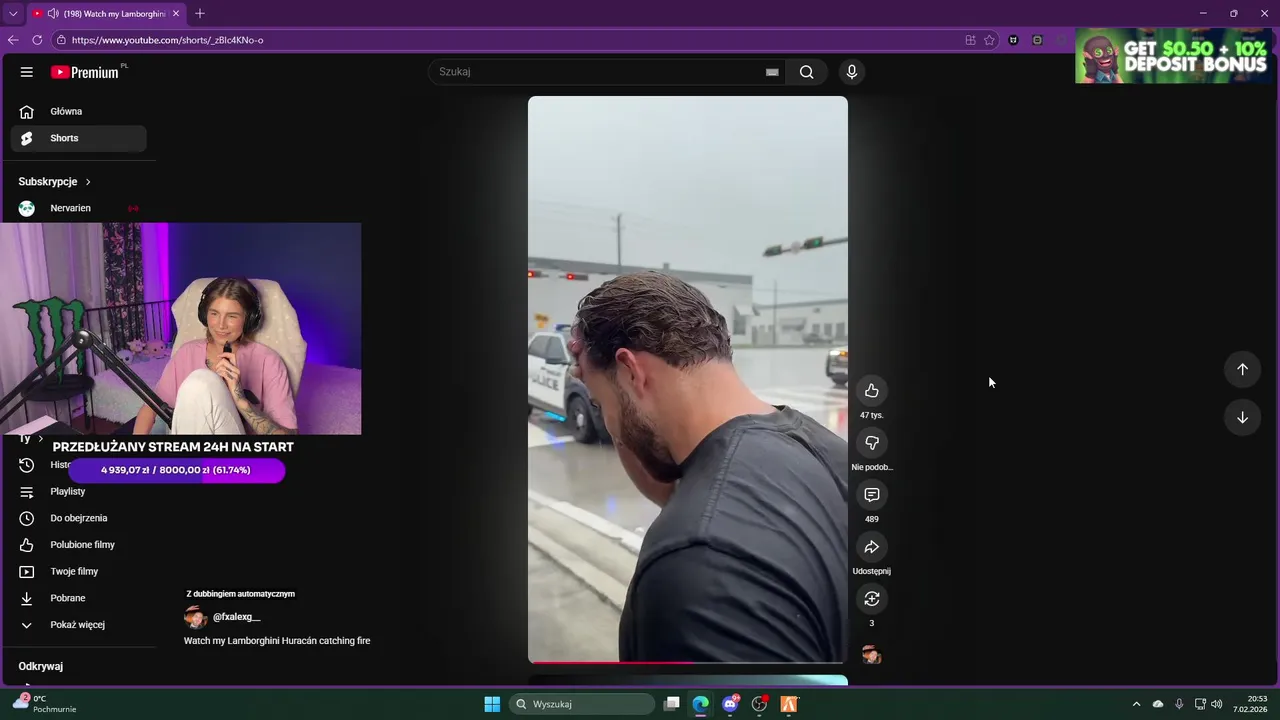Open the Subskrypcje heading
1280x720 pixels.
point(48,182)
